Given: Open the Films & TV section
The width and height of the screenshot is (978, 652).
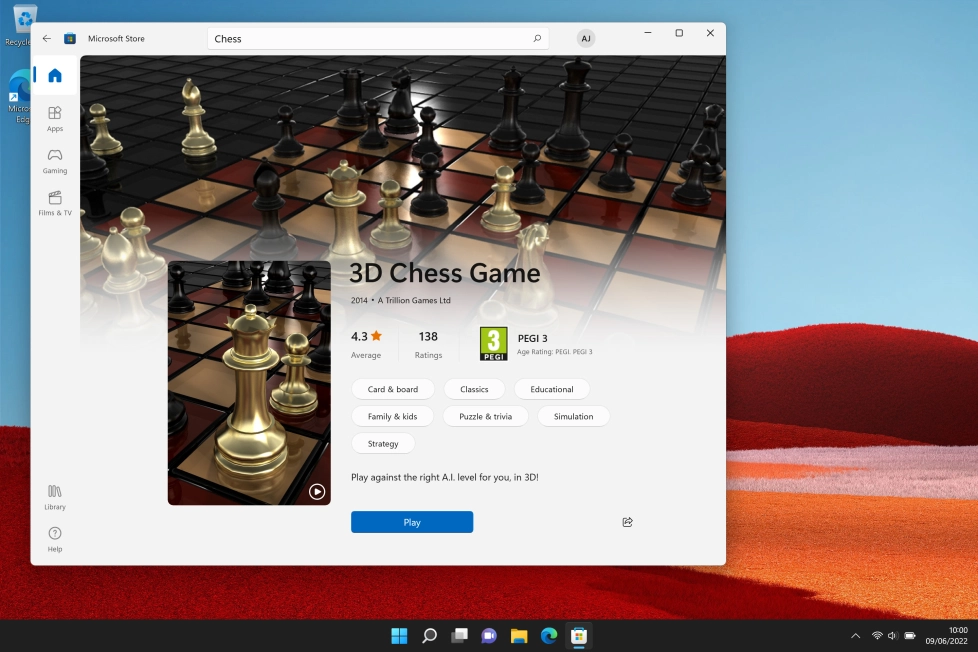Looking at the screenshot, I should coord(55,203).
